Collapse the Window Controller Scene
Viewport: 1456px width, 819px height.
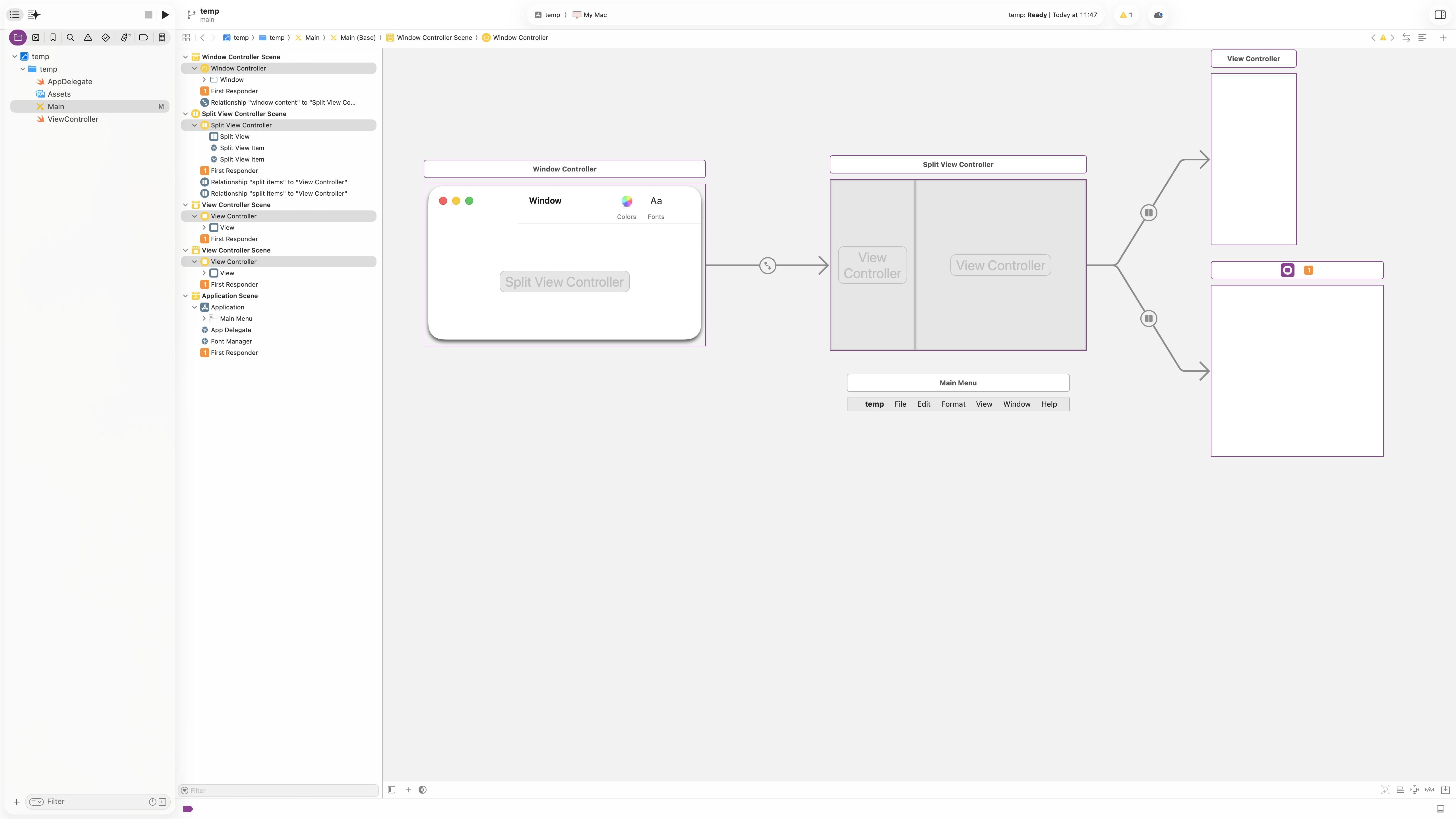point(185,57)
